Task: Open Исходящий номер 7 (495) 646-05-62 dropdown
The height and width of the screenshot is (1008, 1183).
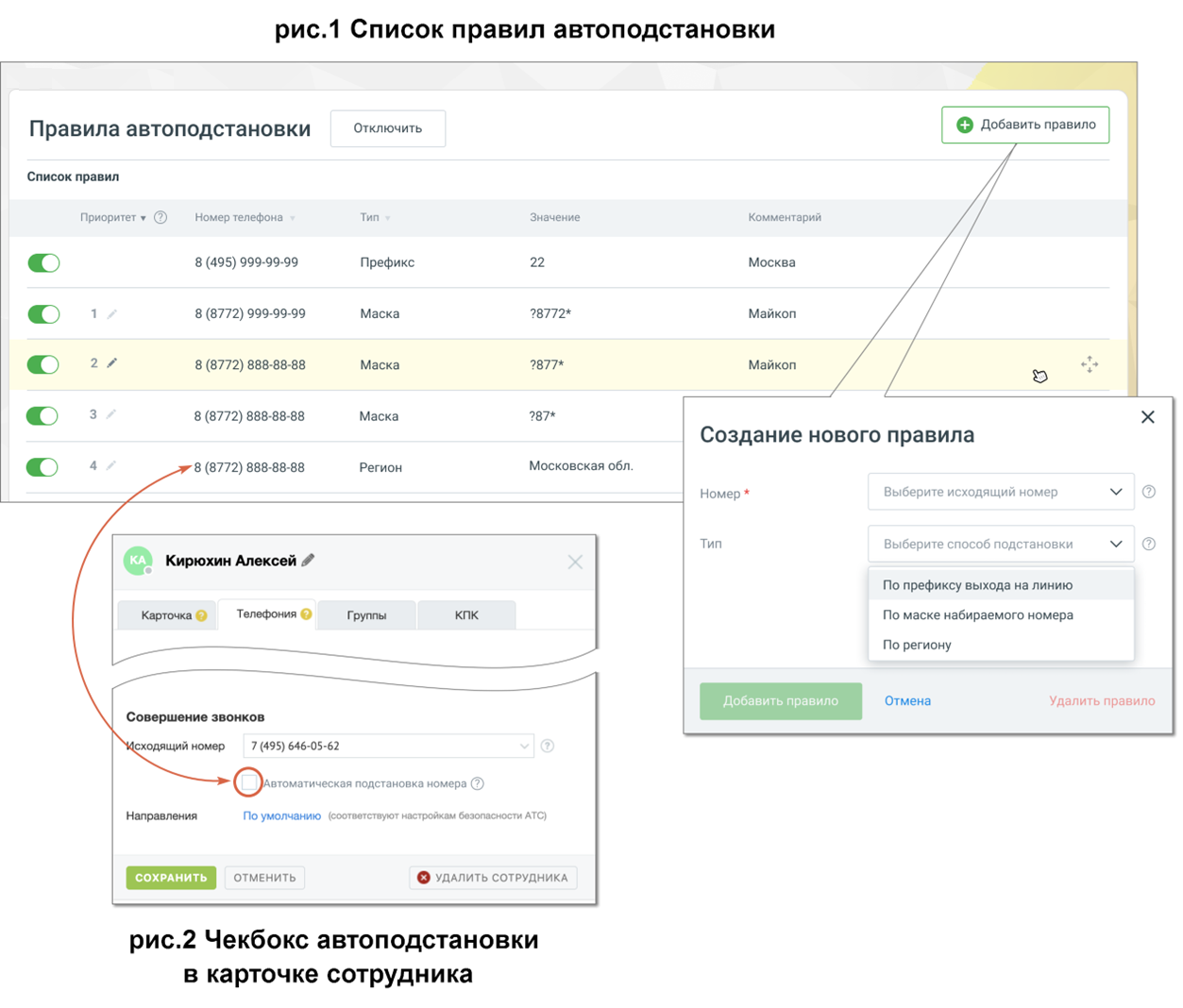Action: click(x=388, y=746)
